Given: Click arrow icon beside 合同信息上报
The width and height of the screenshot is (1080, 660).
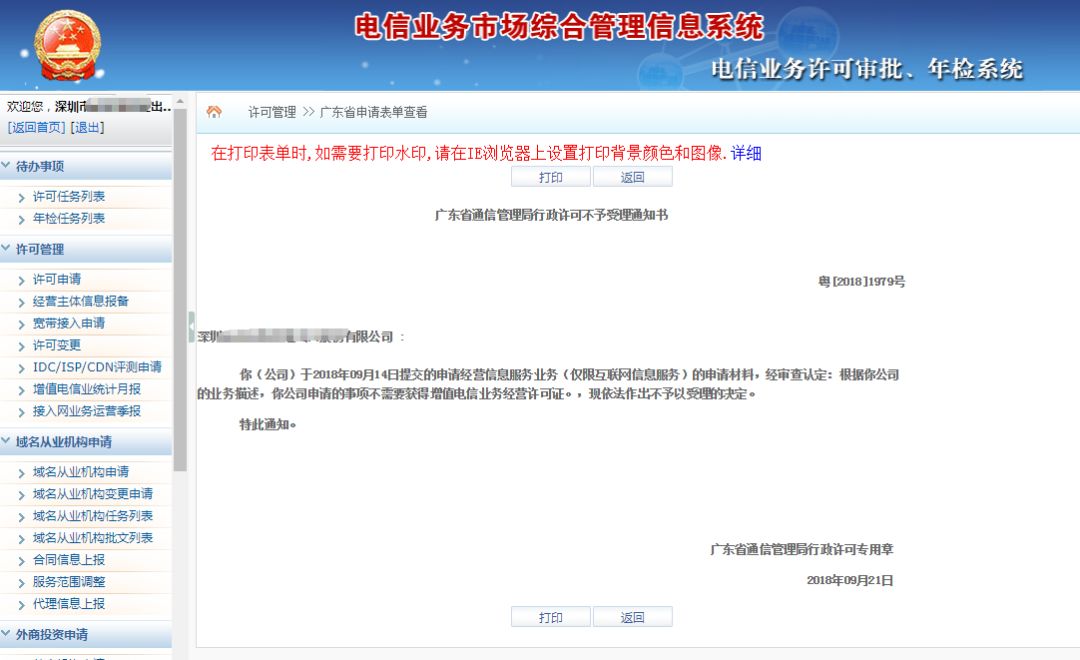Looking at the screenshot, I should tap(21, 561).
